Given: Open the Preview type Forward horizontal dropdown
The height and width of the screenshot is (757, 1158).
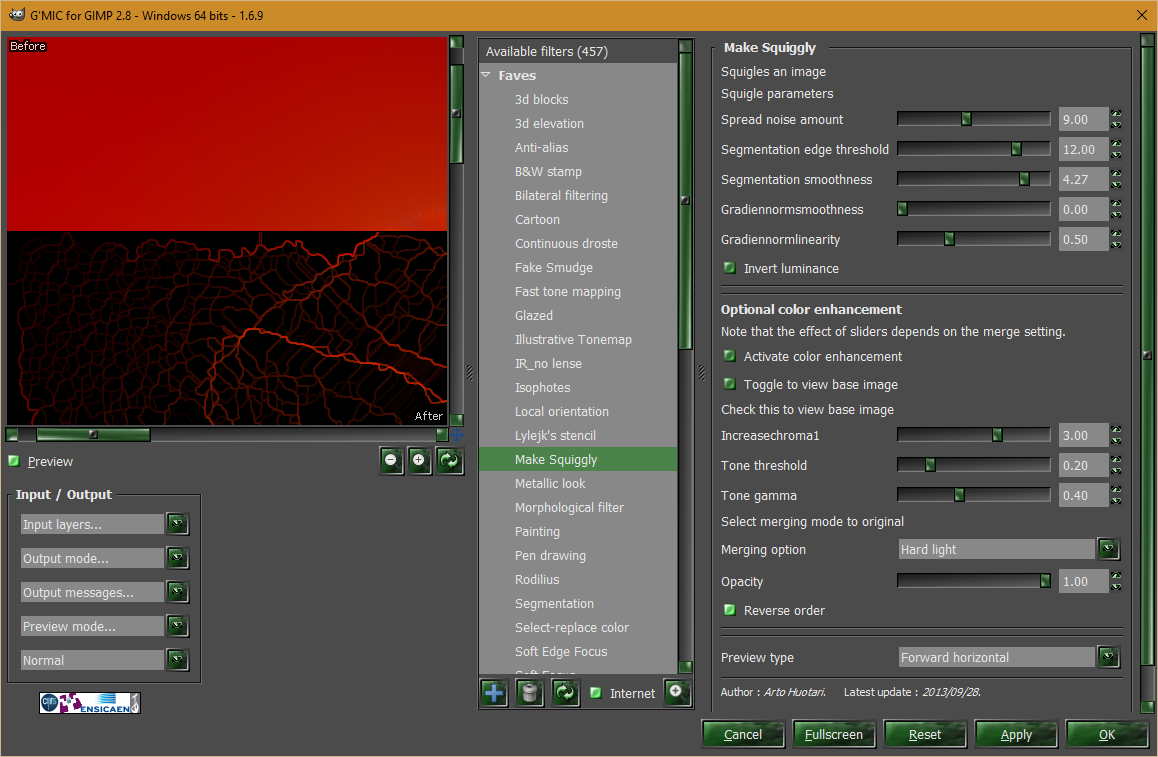Looking at the screenshot, I should coord(1009,657).
